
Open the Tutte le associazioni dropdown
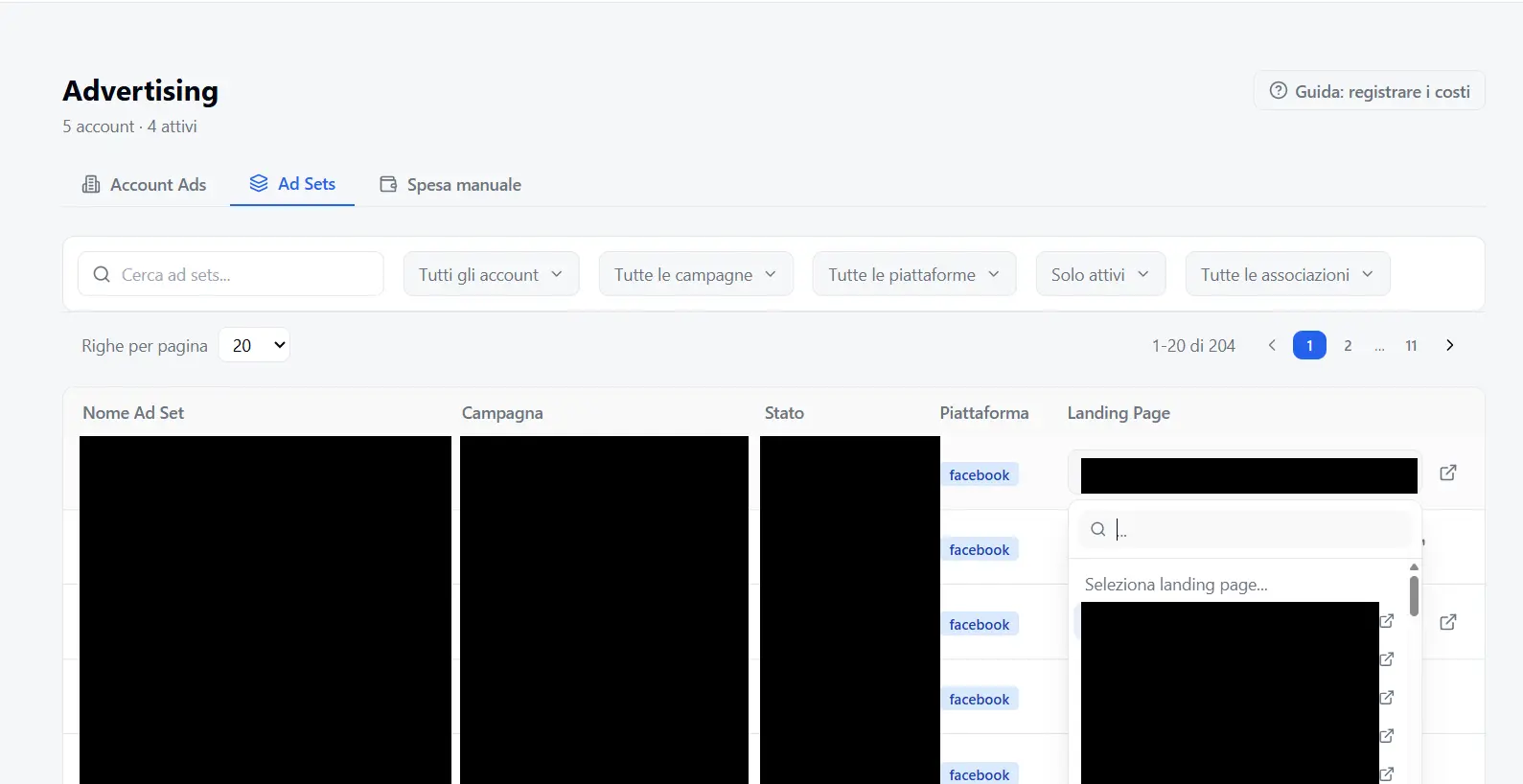coord(1287,274)
